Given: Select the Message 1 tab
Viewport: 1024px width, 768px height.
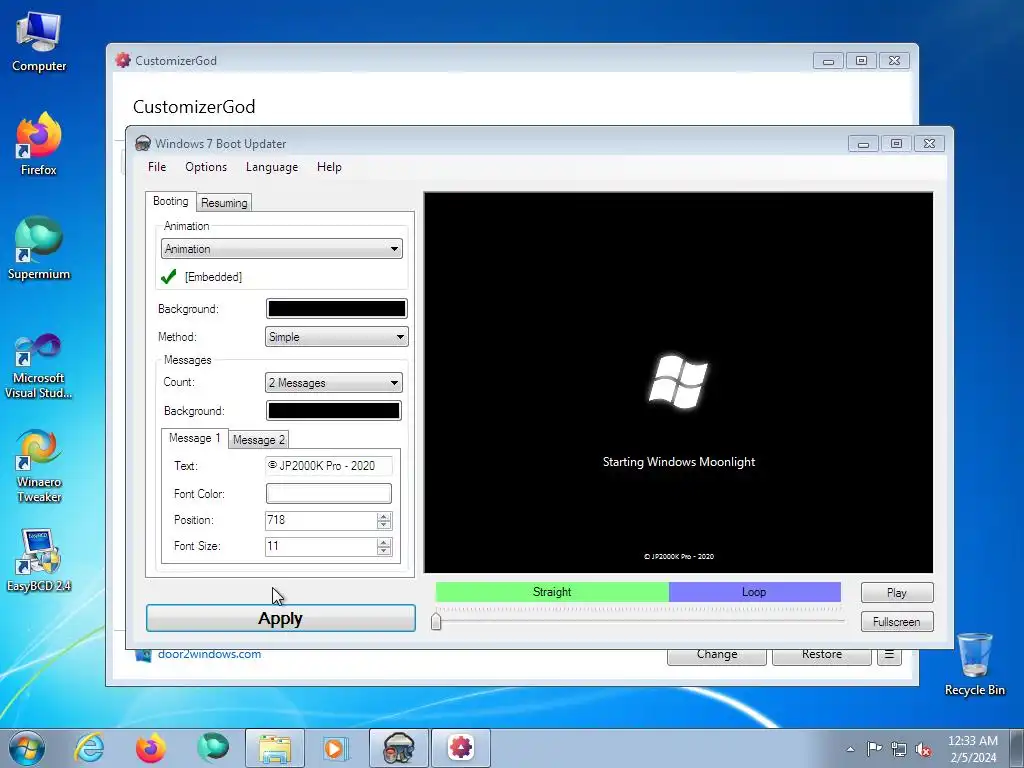Looking at the screenshot, I should [195, 438].
